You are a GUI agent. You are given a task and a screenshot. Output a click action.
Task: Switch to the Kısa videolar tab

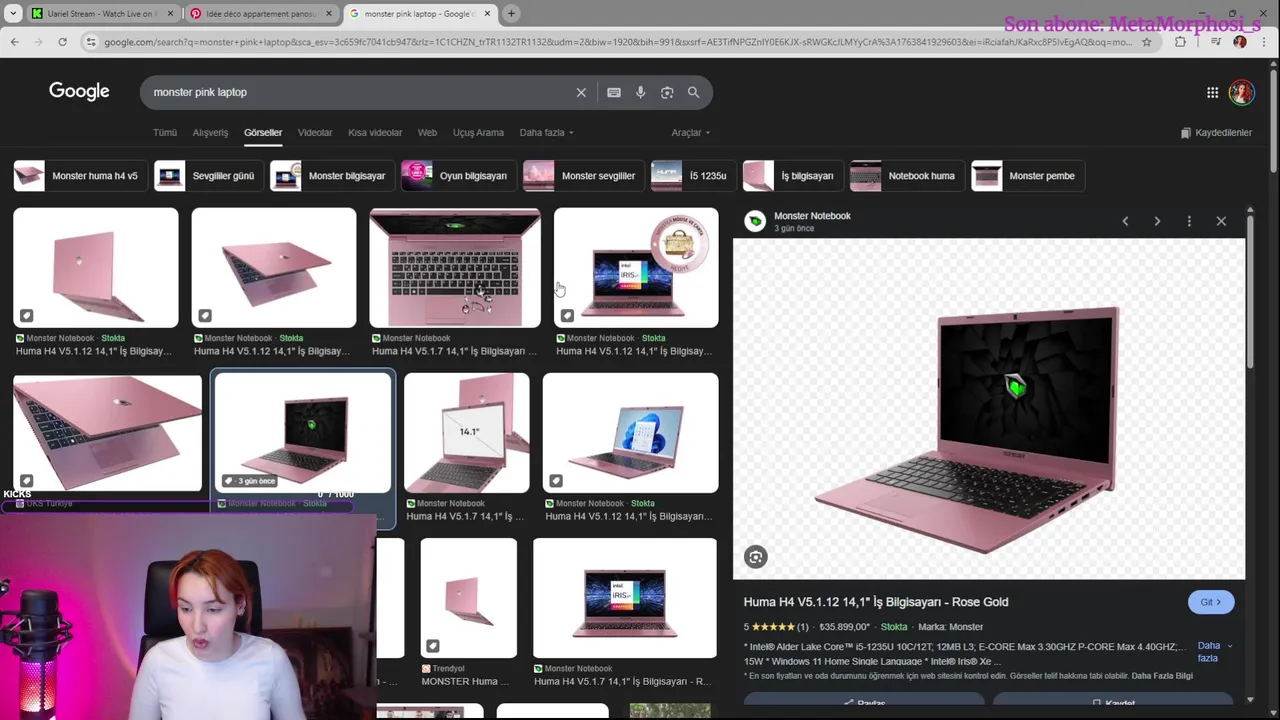tap(375, 132)
